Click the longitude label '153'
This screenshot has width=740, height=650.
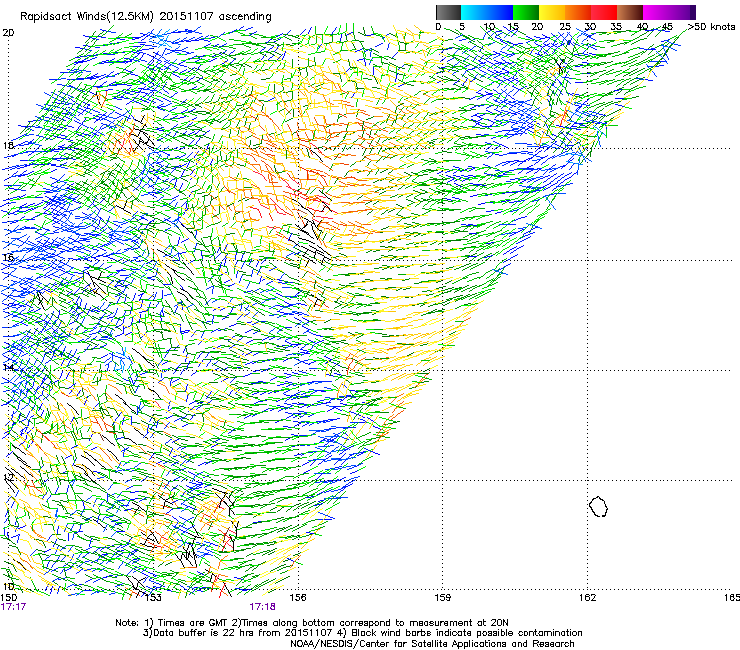coord(153,598)
